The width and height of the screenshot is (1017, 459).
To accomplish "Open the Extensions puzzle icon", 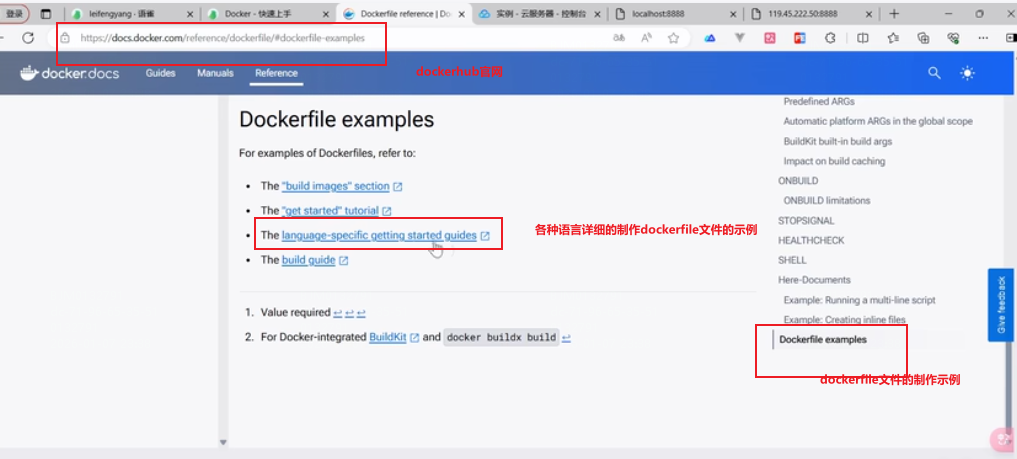I will click(830, 38).
